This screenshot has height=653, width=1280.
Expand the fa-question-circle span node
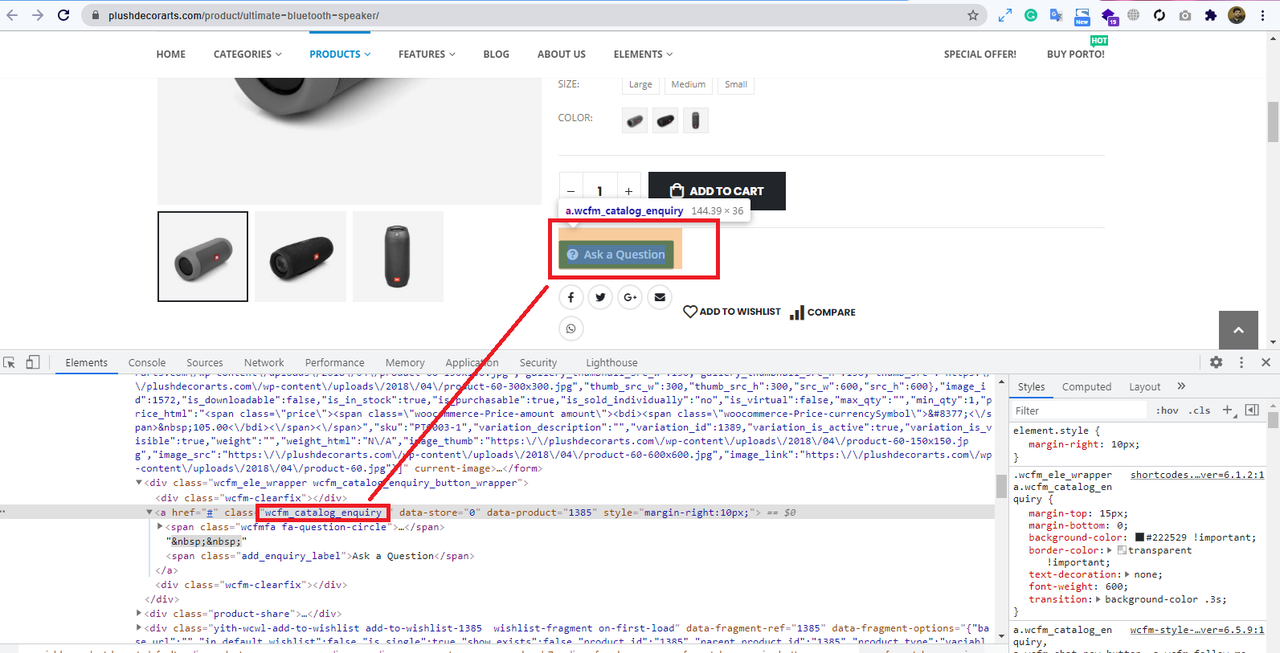pos(162,526)
